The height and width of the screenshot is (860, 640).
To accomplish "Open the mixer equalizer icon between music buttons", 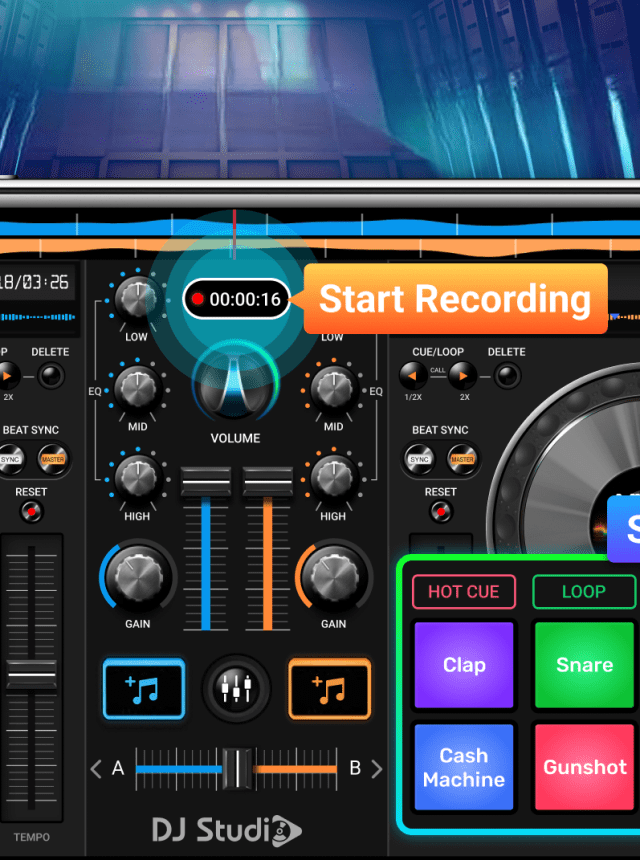I will pyautogui.click(x=237, y=688).
